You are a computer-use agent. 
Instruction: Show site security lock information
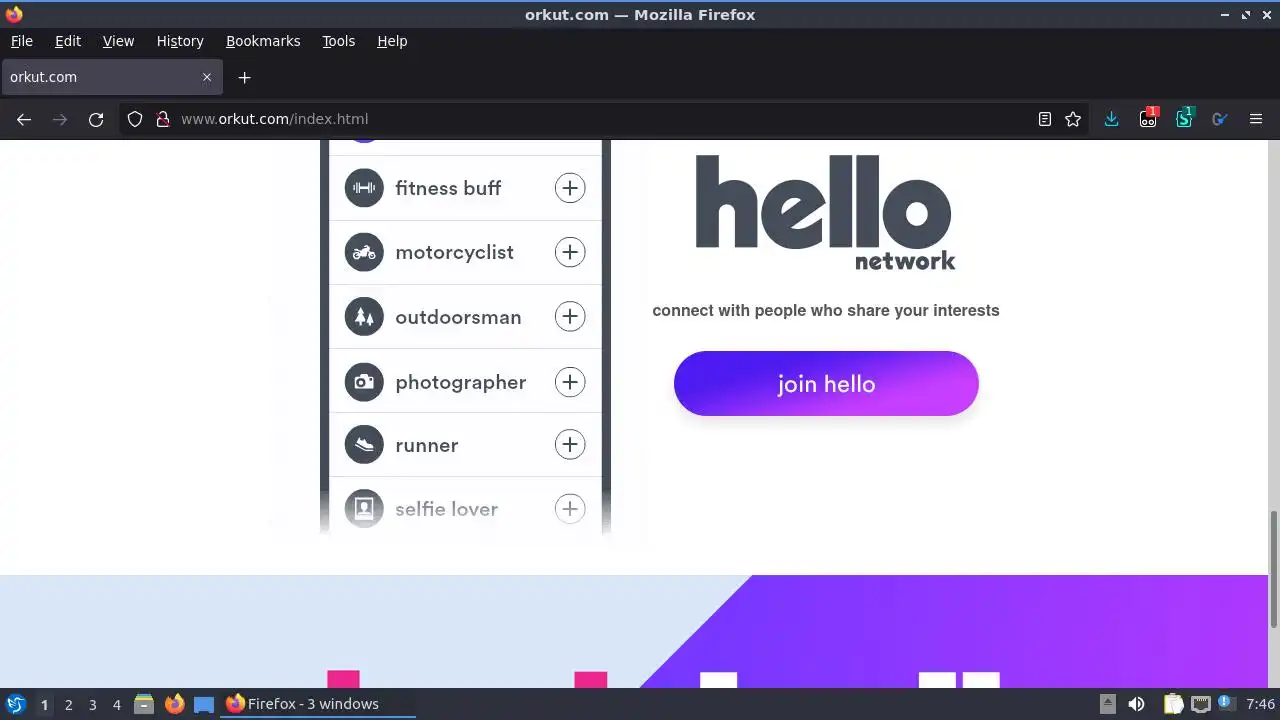(163, 119)
